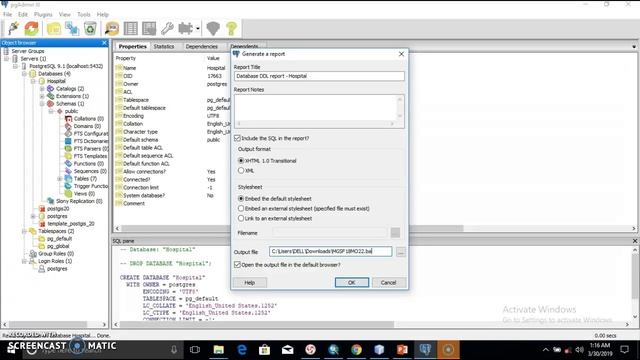Click the Maintenance wrench icon
640x360 pixels.
(167, 29)
